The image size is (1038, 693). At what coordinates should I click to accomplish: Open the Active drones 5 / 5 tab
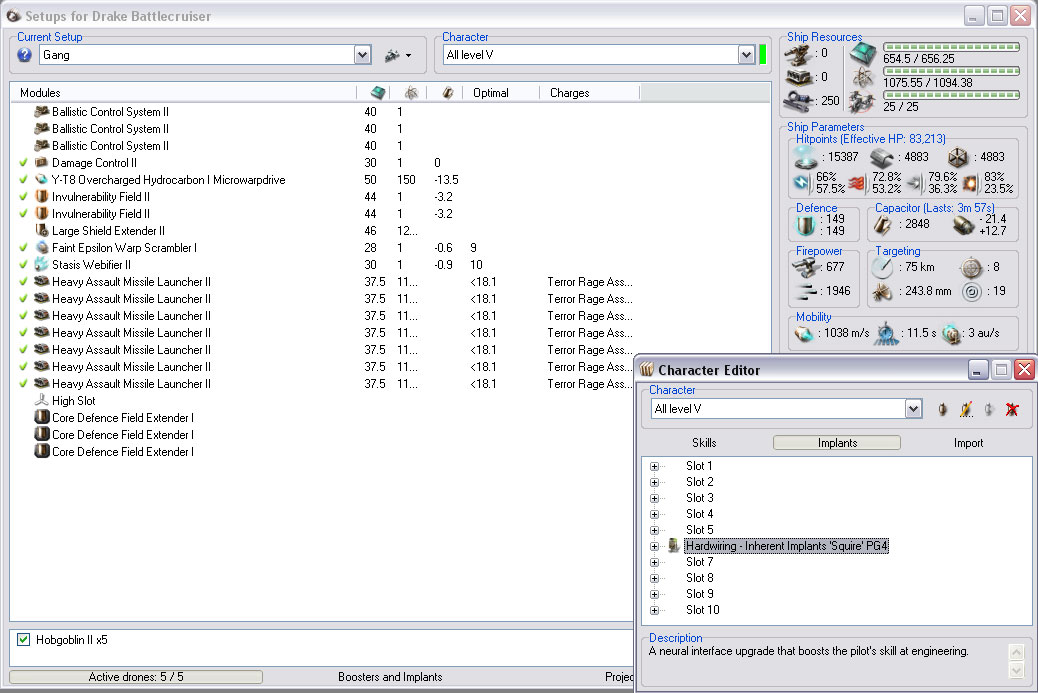pyautogui.click(x=136, y=676)
